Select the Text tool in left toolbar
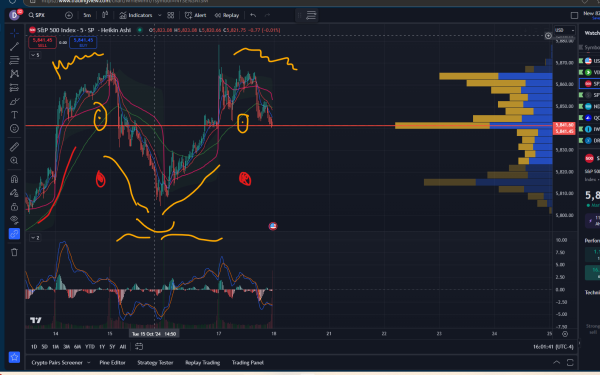The width and height of the screenshot is (600, 375). [x=14, y=115]
